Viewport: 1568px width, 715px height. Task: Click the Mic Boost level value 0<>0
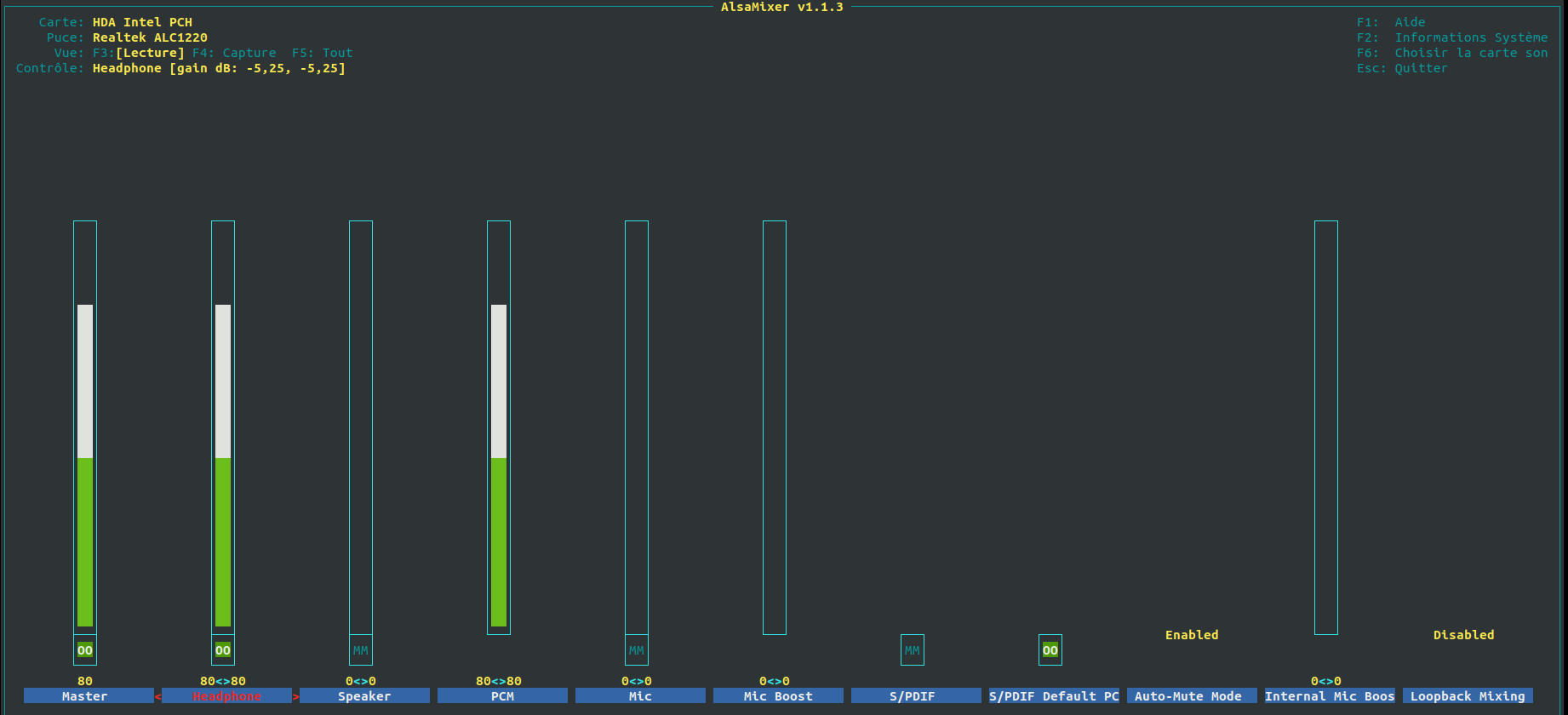[x=775, y=681]
